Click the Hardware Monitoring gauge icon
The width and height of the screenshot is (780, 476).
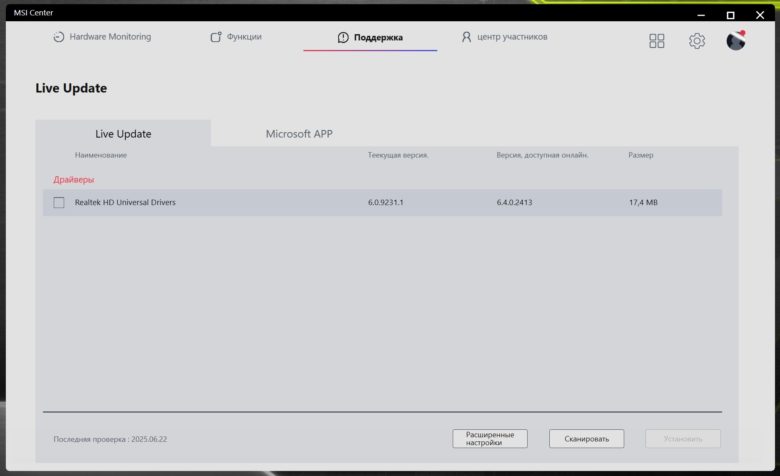(59, 37)
